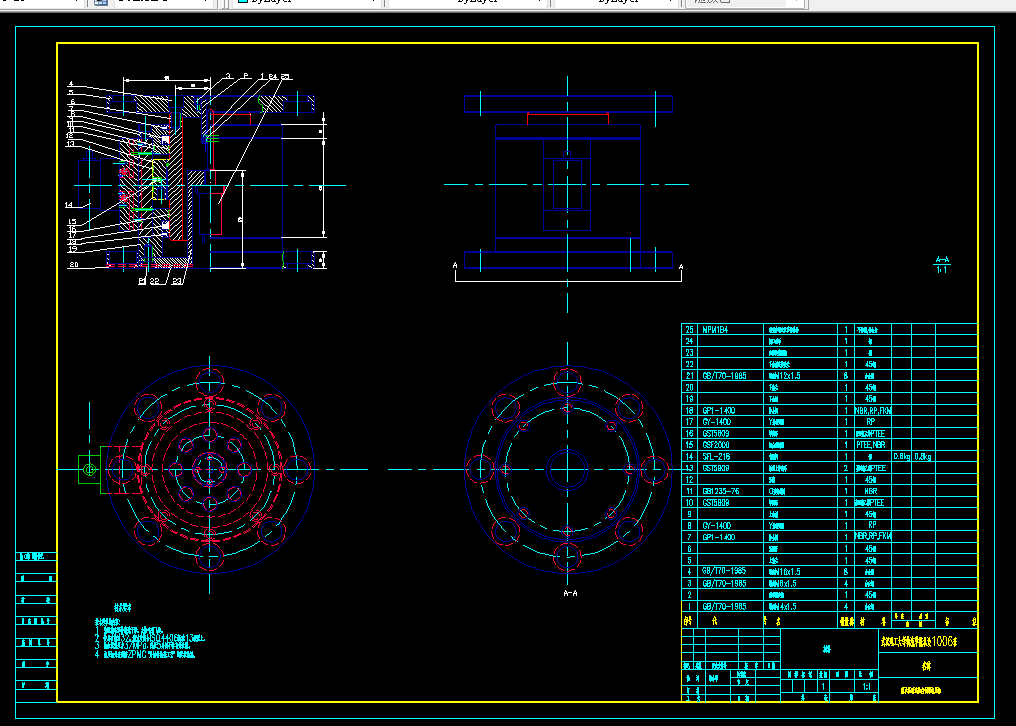Select callout number 14 in the section view
The width and height of the screenshot is (1016, 726).
(x=69, y=205)
